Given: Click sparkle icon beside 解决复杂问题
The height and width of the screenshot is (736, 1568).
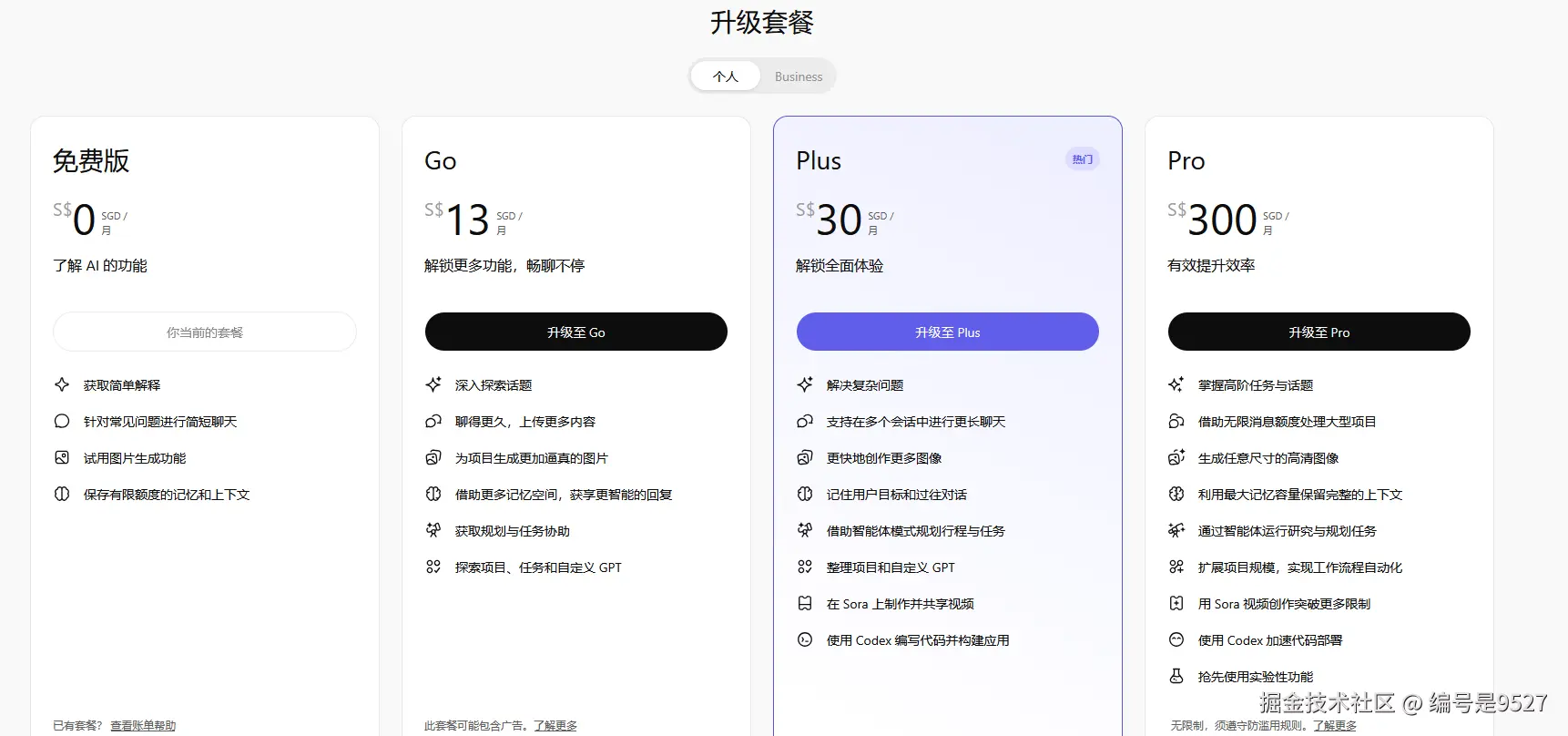Looking at the screenshot, I should click(805, 384).
